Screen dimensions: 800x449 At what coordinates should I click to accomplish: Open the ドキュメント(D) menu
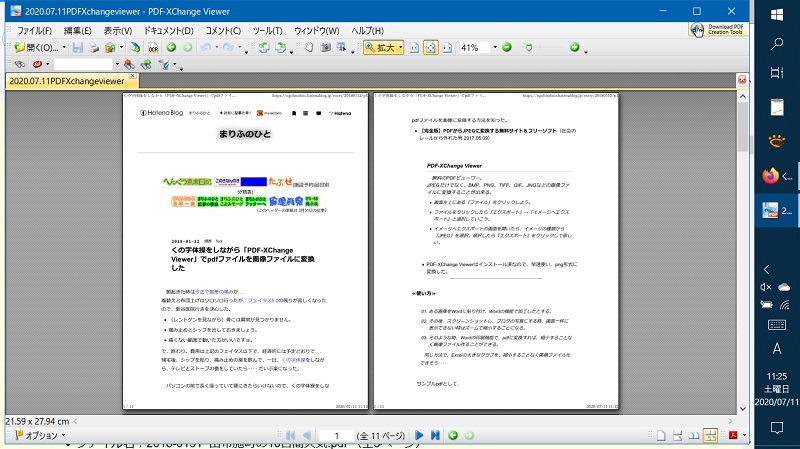(x=168, y=31)
